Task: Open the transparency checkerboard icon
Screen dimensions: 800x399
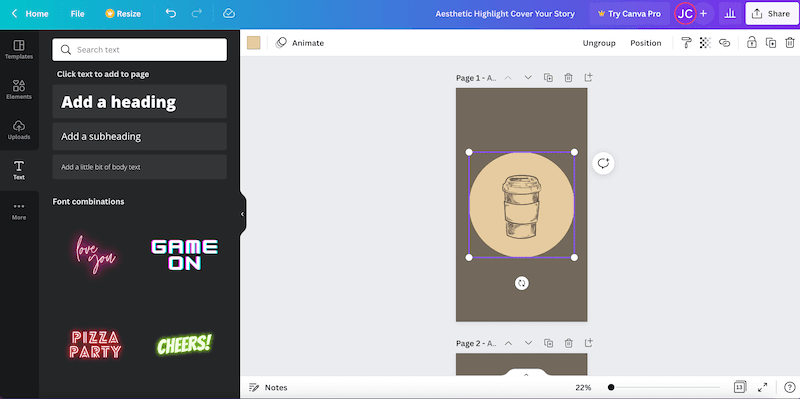Action: (705, 43)
